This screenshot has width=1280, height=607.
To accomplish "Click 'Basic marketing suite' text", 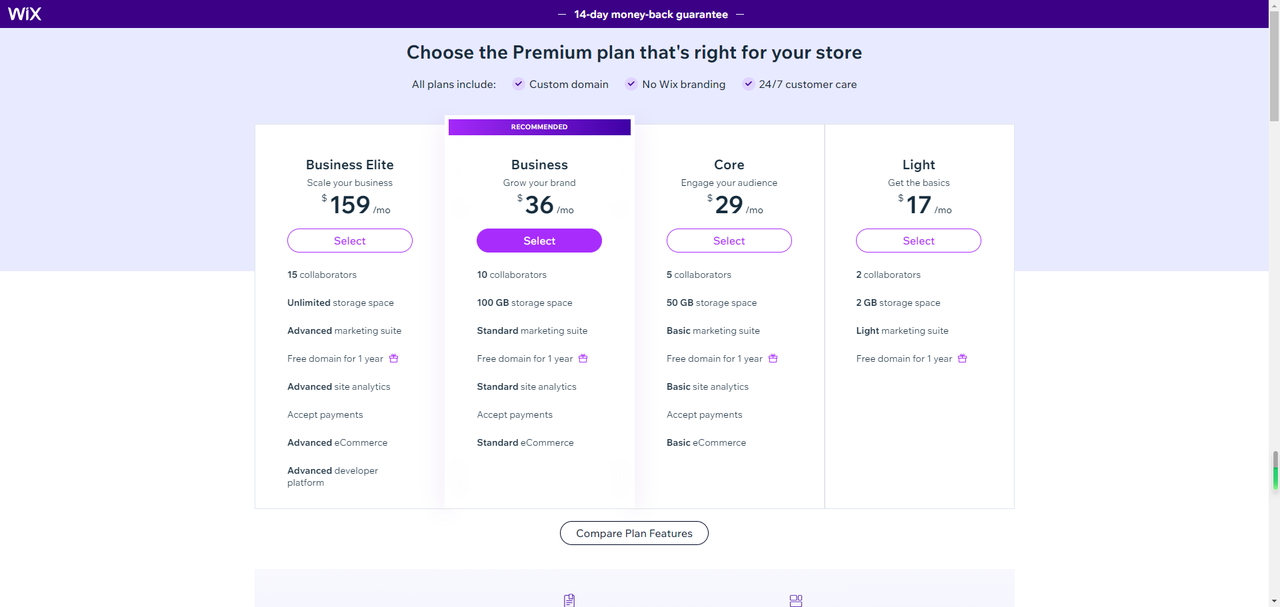I will pyautogui.click(x=713, y=331).
